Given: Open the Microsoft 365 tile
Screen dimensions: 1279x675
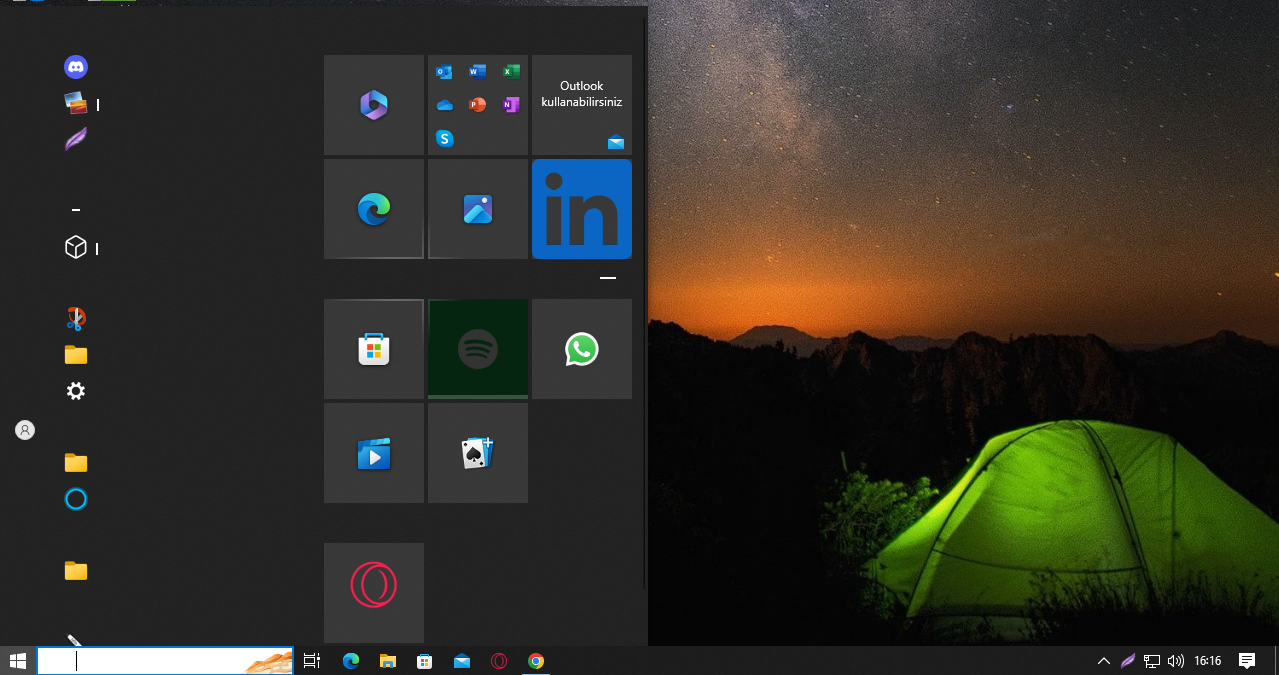Looking at the screenshot, I should [x=374, y=105].
